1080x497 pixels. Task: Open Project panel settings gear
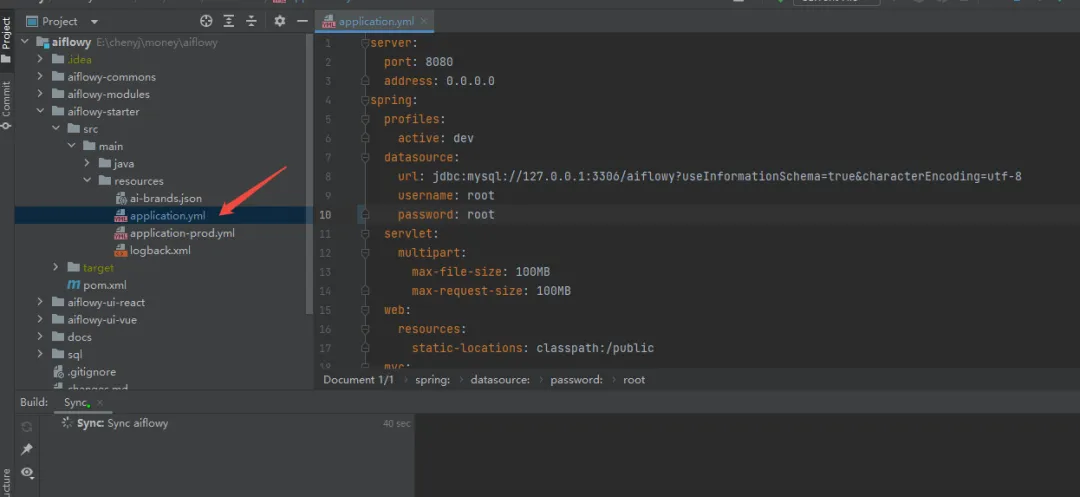279,21
